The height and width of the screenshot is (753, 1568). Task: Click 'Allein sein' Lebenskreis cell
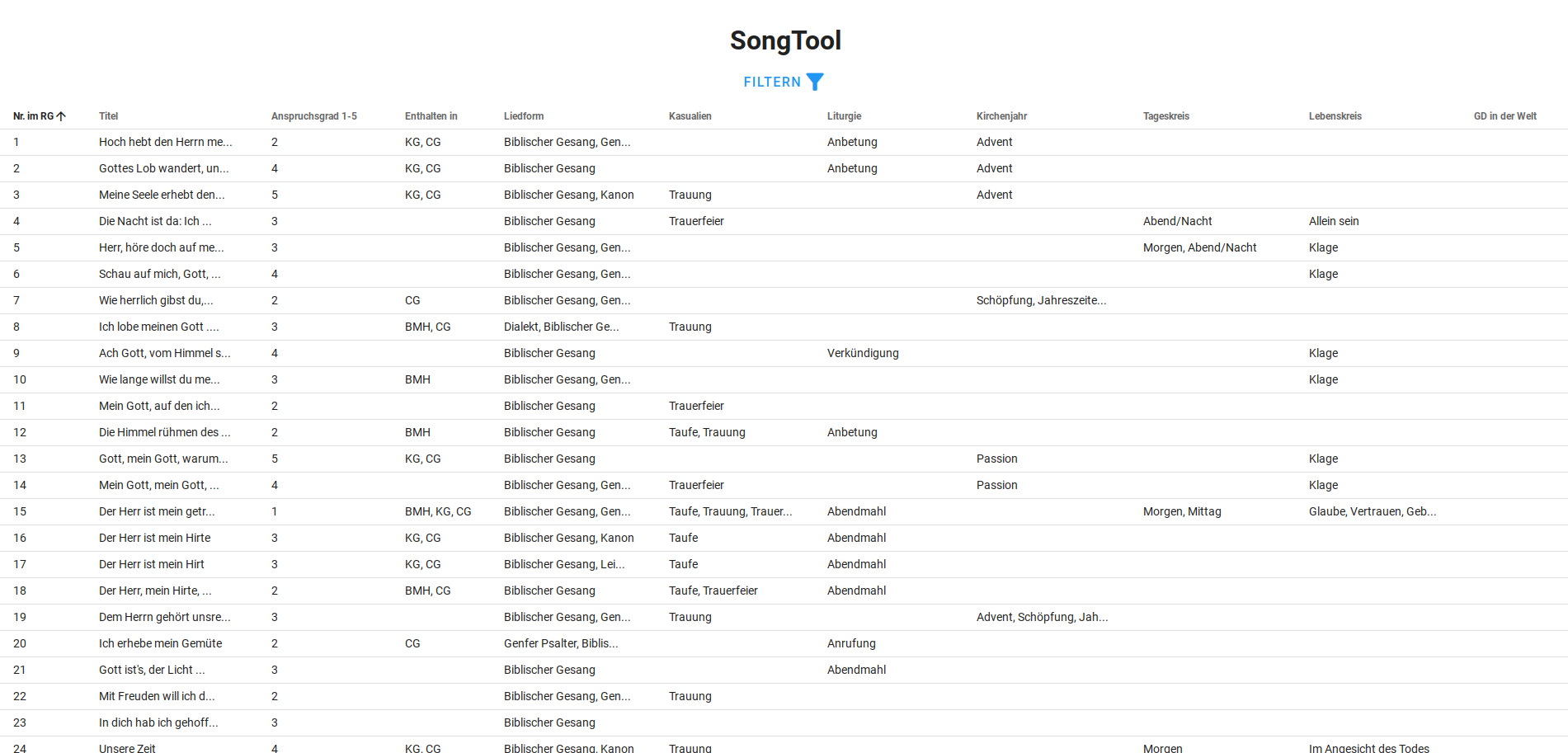[1334, 221]
